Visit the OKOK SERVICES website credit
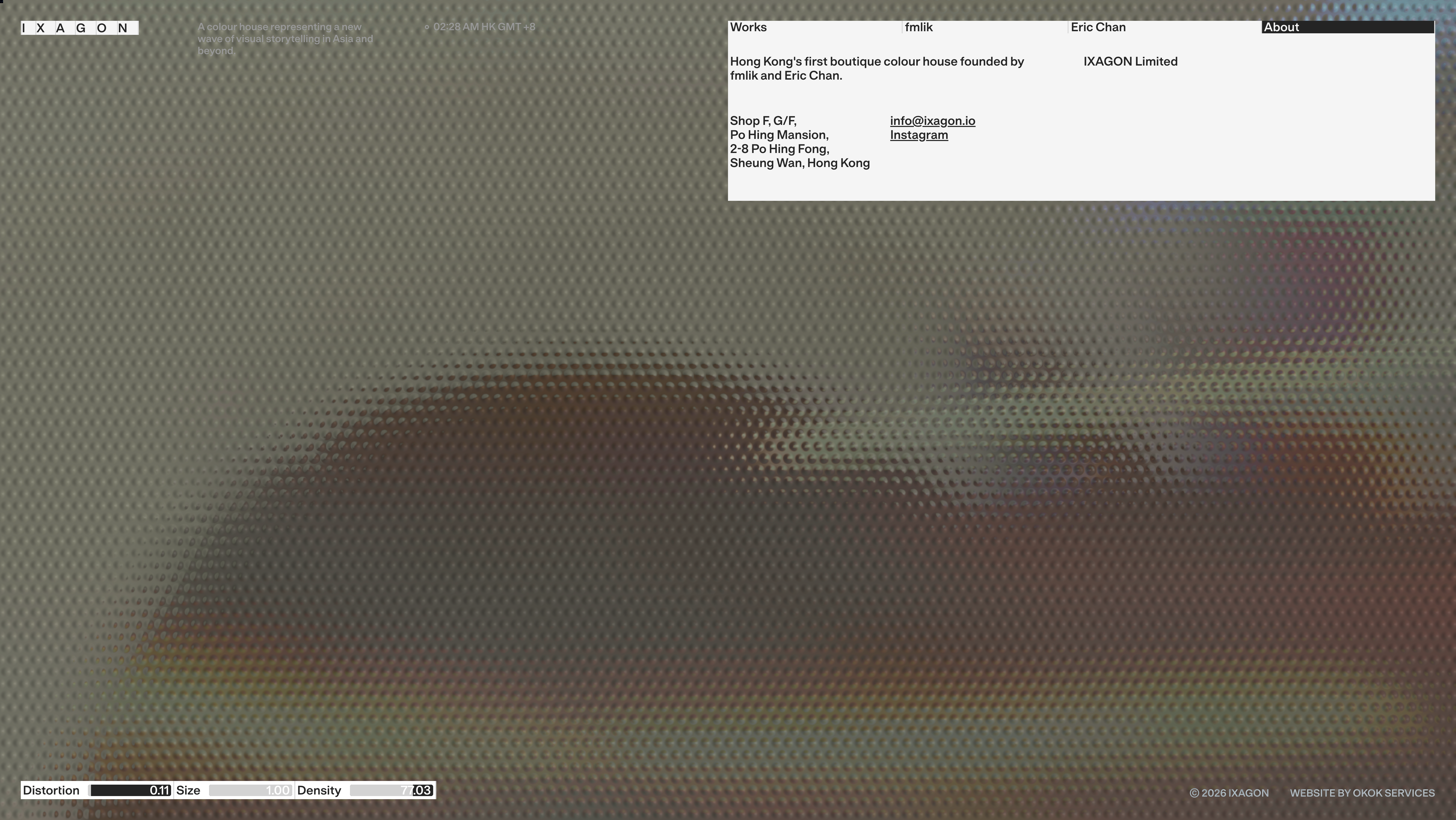 point(1362,793)
